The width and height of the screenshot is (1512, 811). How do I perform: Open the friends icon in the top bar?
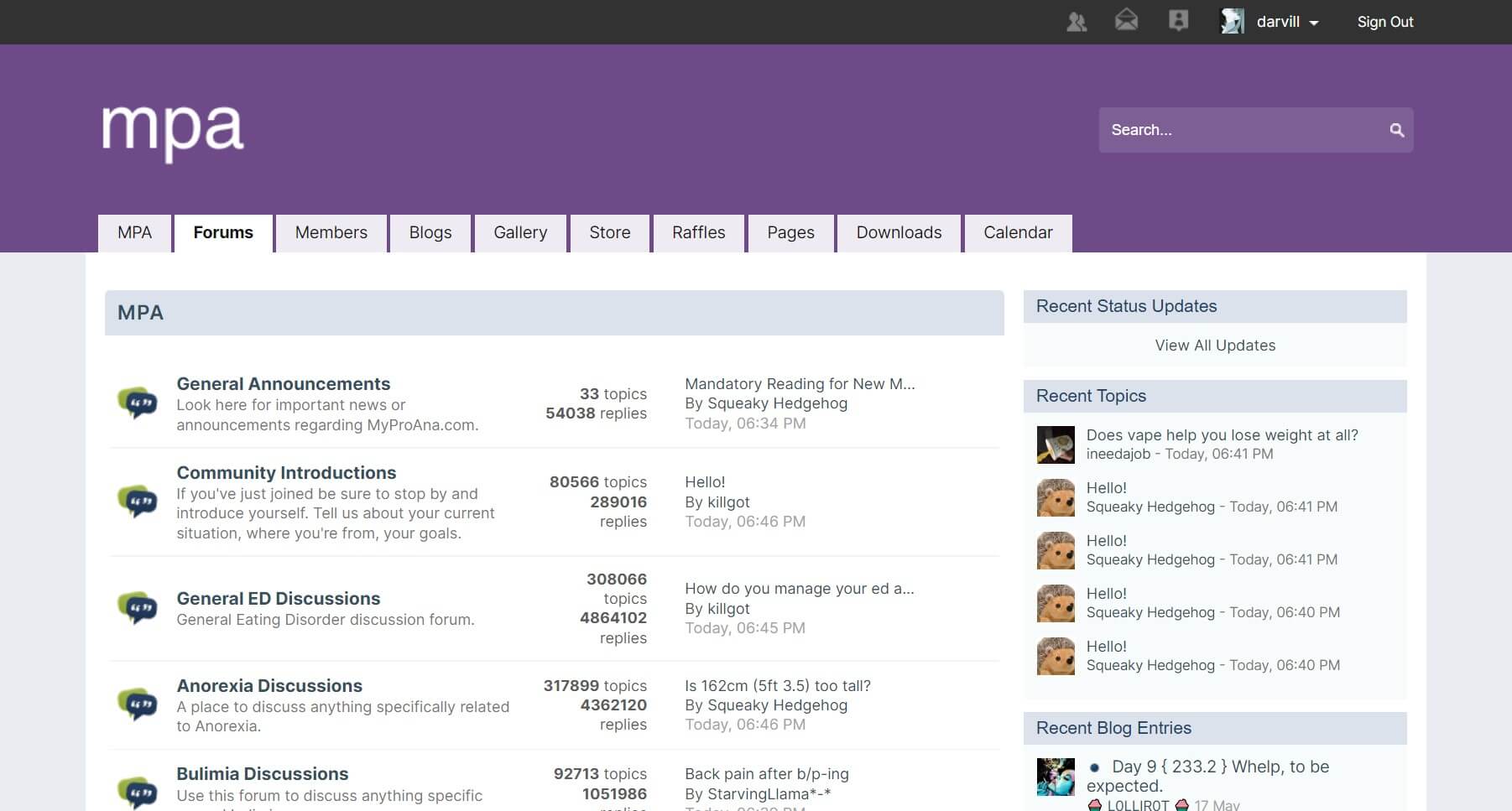pyautogui.click(x=1077, y=22)
